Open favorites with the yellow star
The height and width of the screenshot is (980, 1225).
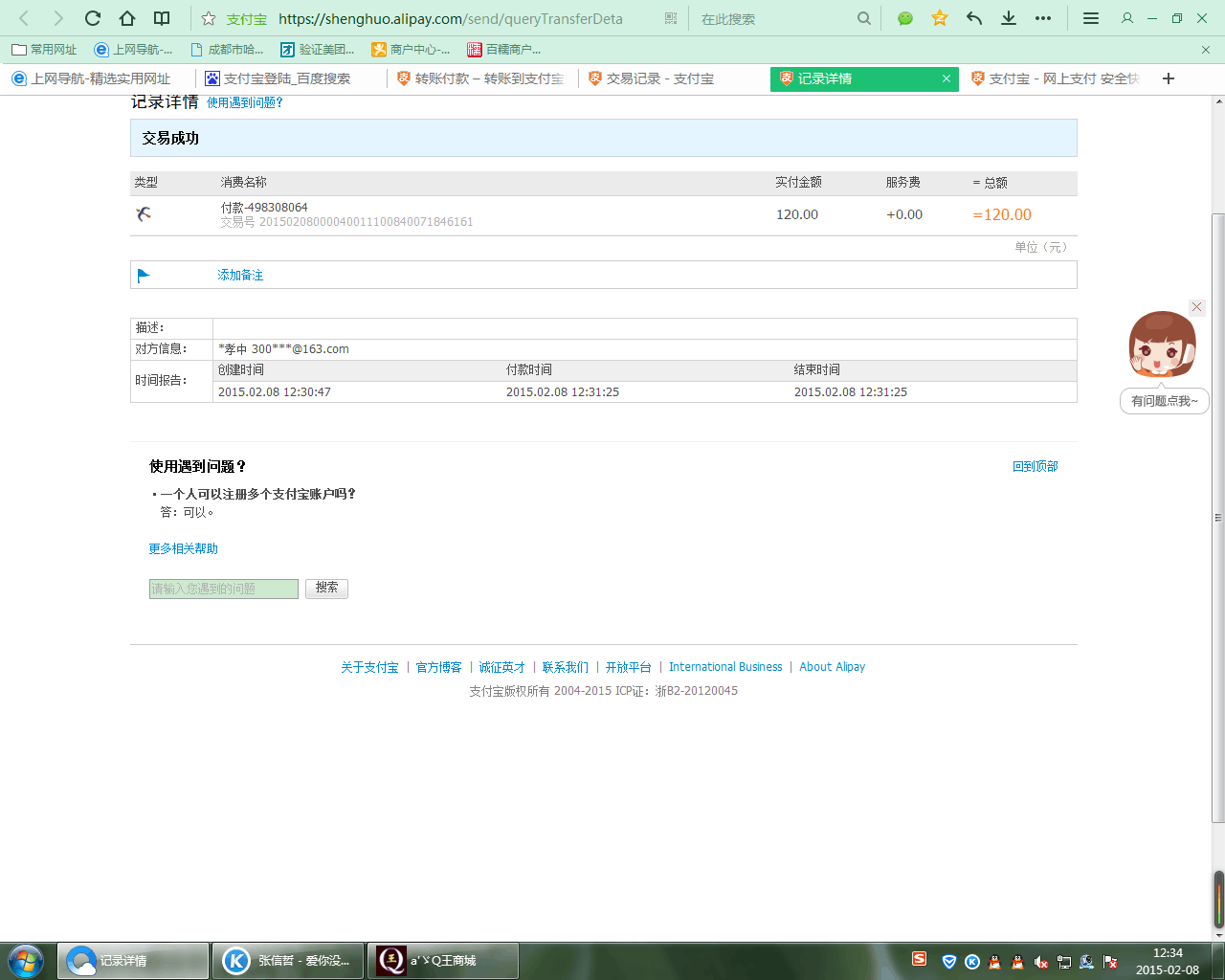coord(940,18)
